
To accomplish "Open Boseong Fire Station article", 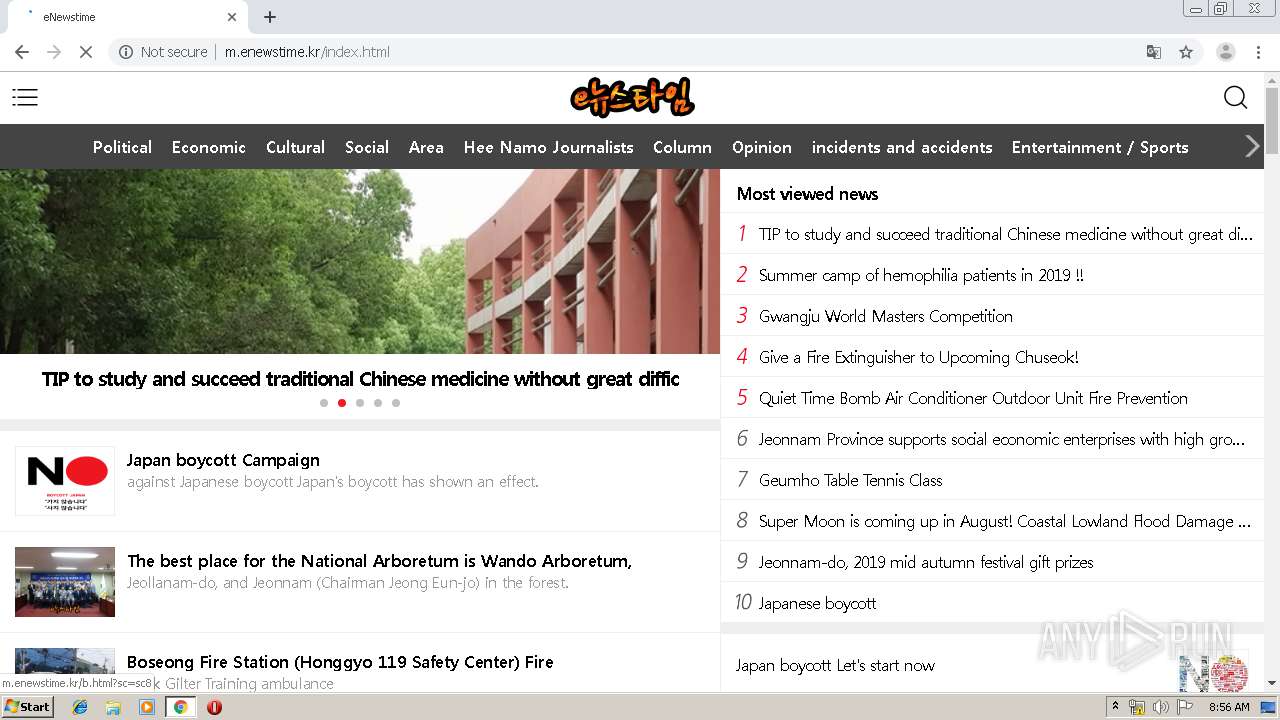I will pyautogui.click(x=340, y=662).
